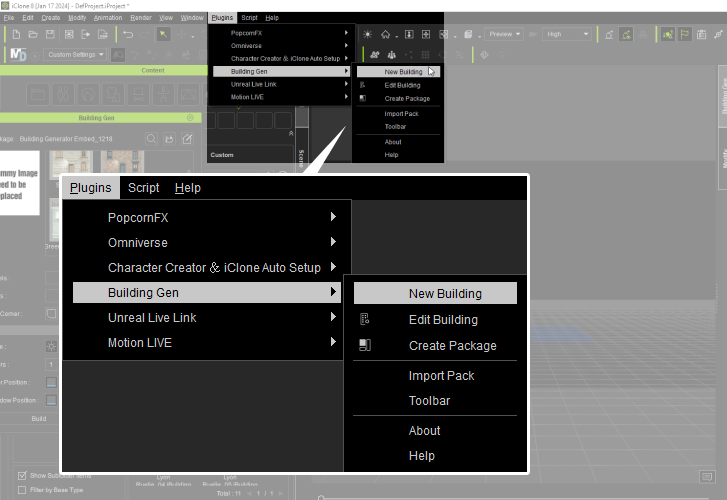This screenshot has height=500, width=727.
Task: Search packages with magnifier icon
Action: (x=152, y=139)
